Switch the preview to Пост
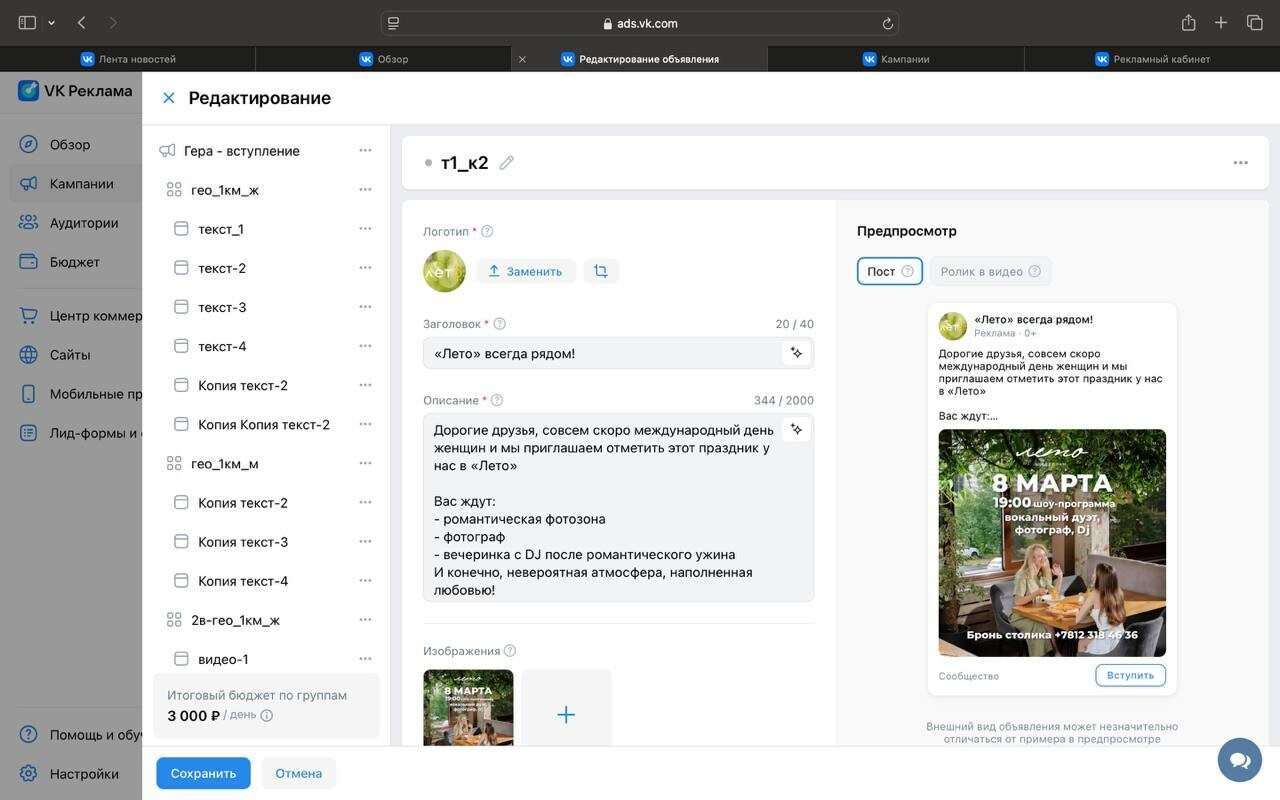This screenshot has width=1280, height=800. (890, 271)
